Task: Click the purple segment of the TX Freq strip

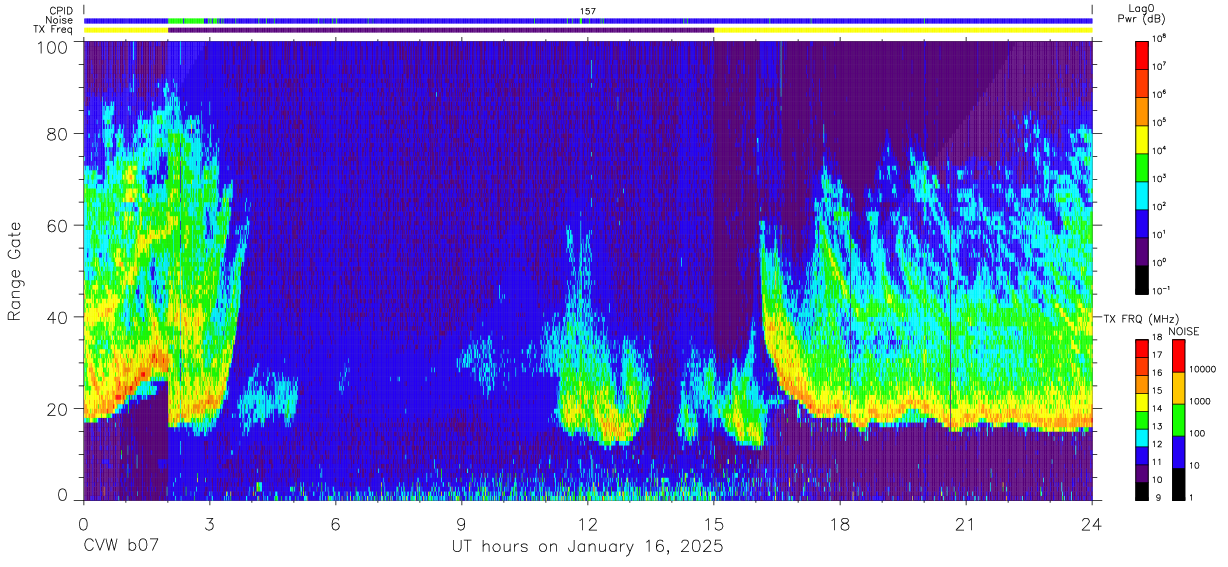Action: [441, 30]
